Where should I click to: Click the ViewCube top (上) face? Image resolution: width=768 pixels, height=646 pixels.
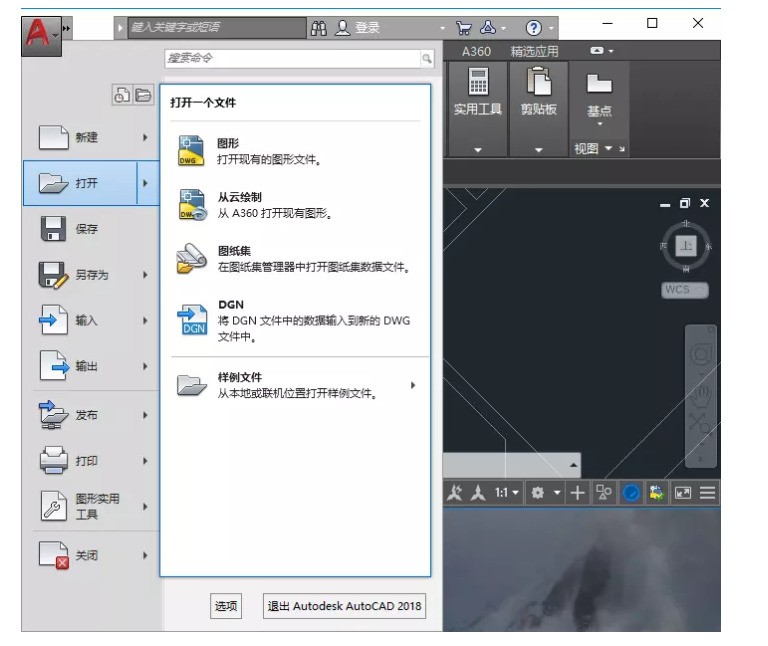[x=686, y=246]
